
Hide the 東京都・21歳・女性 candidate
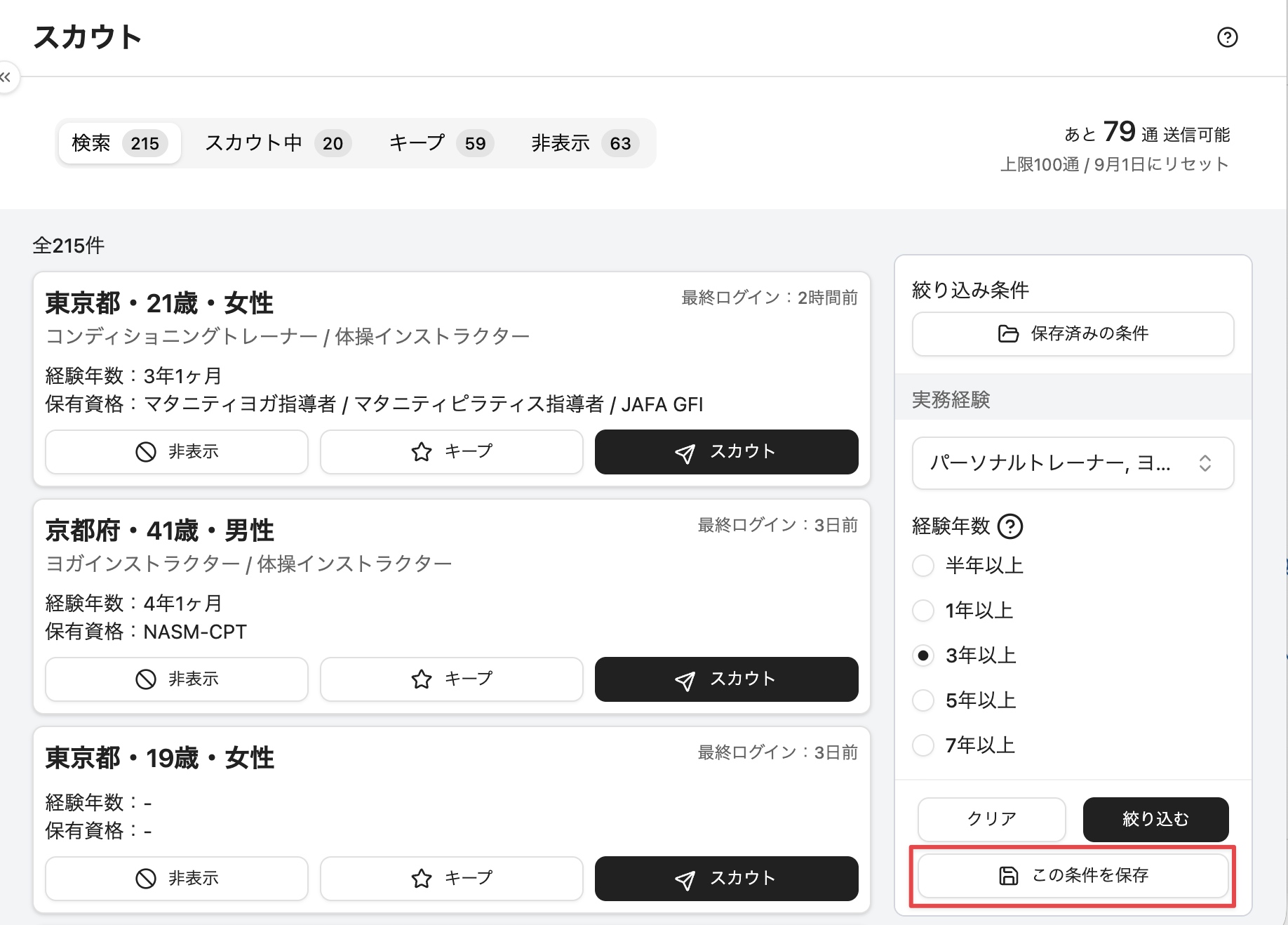(x=177, y=452)
